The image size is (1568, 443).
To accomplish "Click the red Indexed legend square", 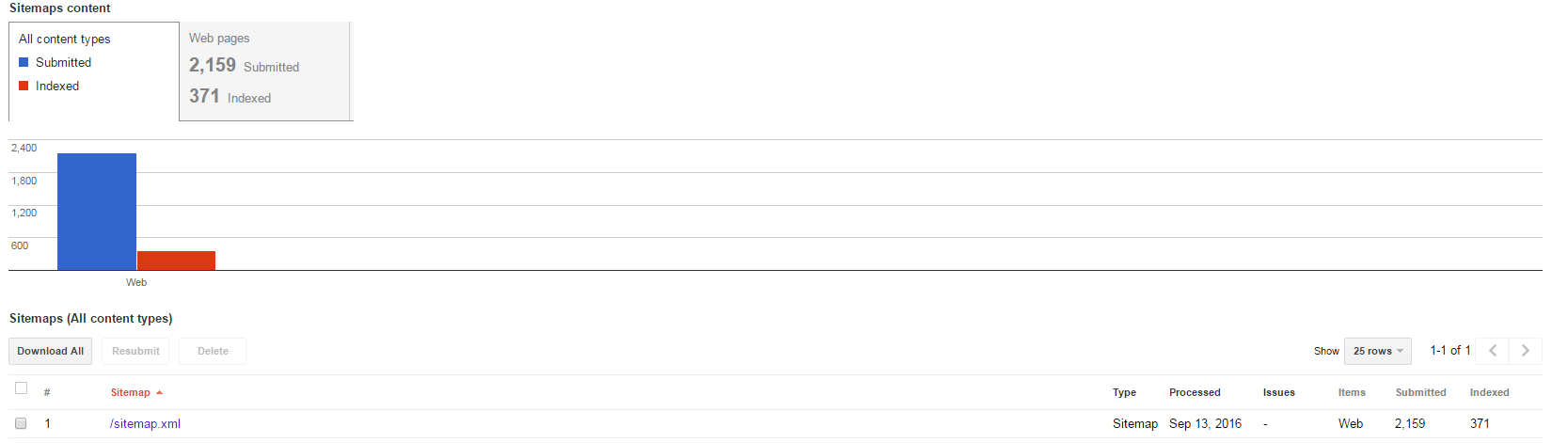I will 24,86.
